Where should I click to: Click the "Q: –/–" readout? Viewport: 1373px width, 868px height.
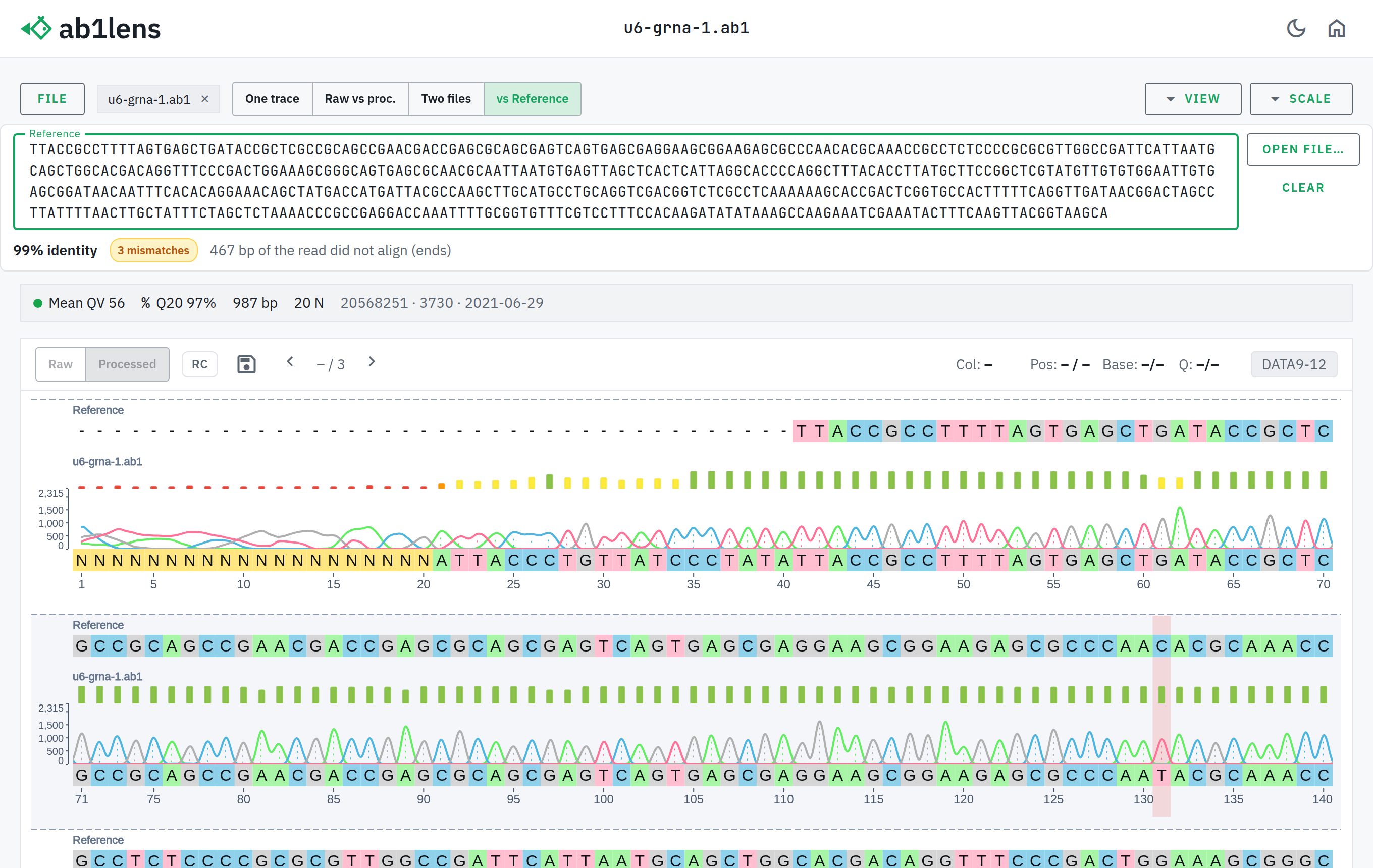pyautogui.click(x=1198, y=364)
